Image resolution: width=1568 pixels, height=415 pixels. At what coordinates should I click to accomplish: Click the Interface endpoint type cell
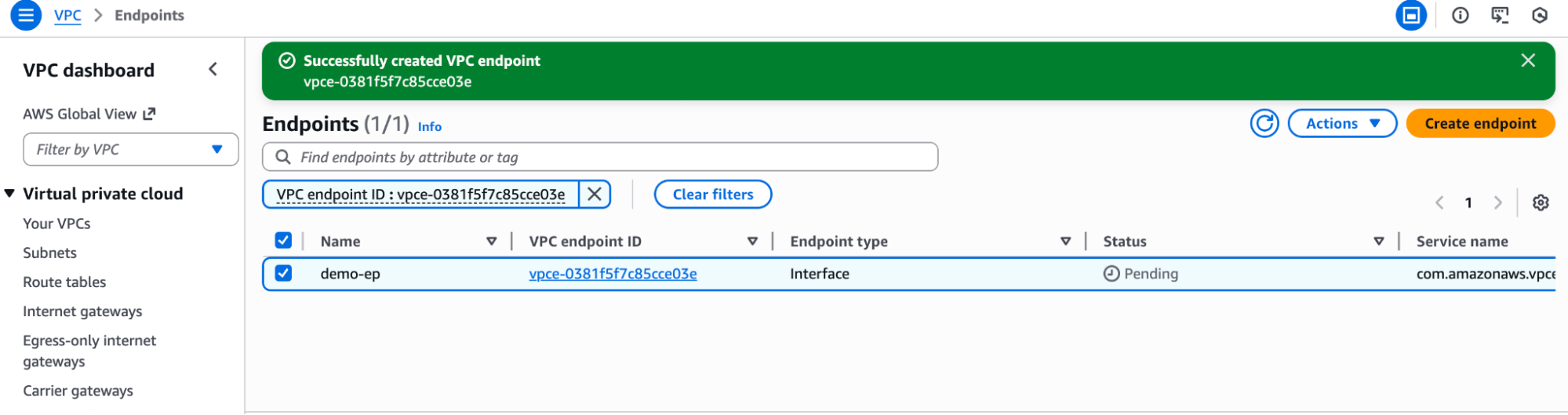[x=820, y=273]
